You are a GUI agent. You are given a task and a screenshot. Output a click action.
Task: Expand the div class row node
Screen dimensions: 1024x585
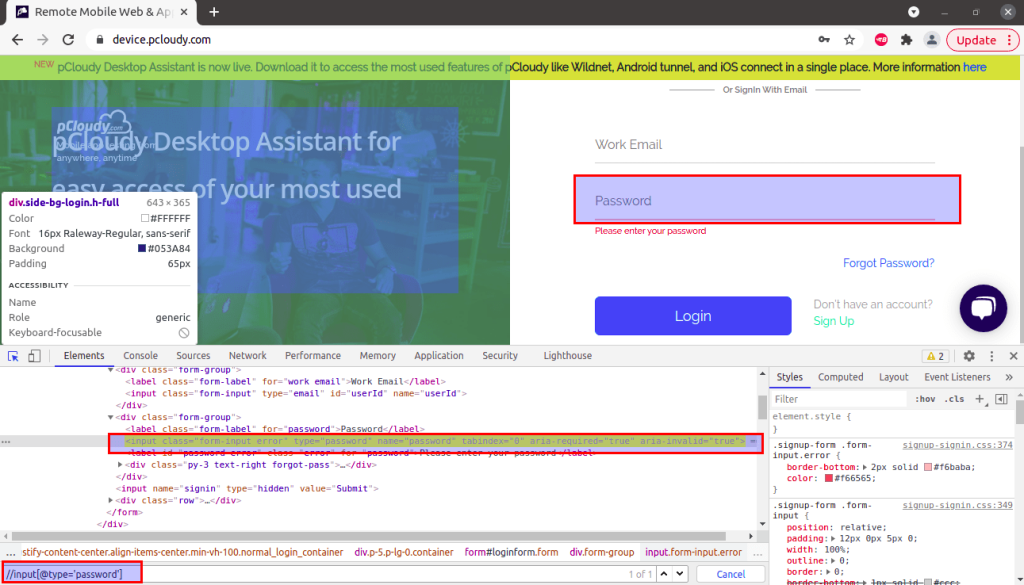[110, 501]
